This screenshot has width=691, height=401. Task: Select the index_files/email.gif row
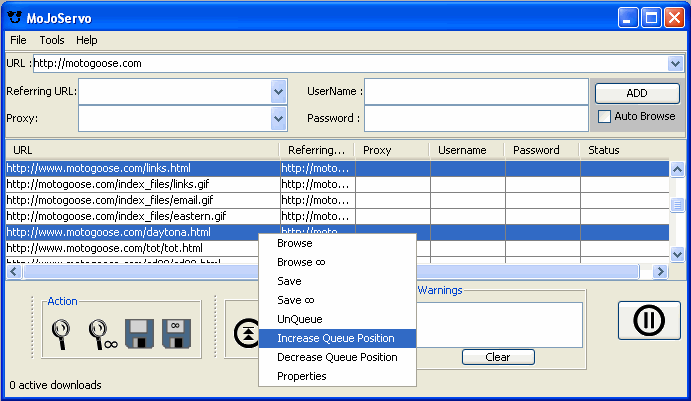tap(338, 200)
